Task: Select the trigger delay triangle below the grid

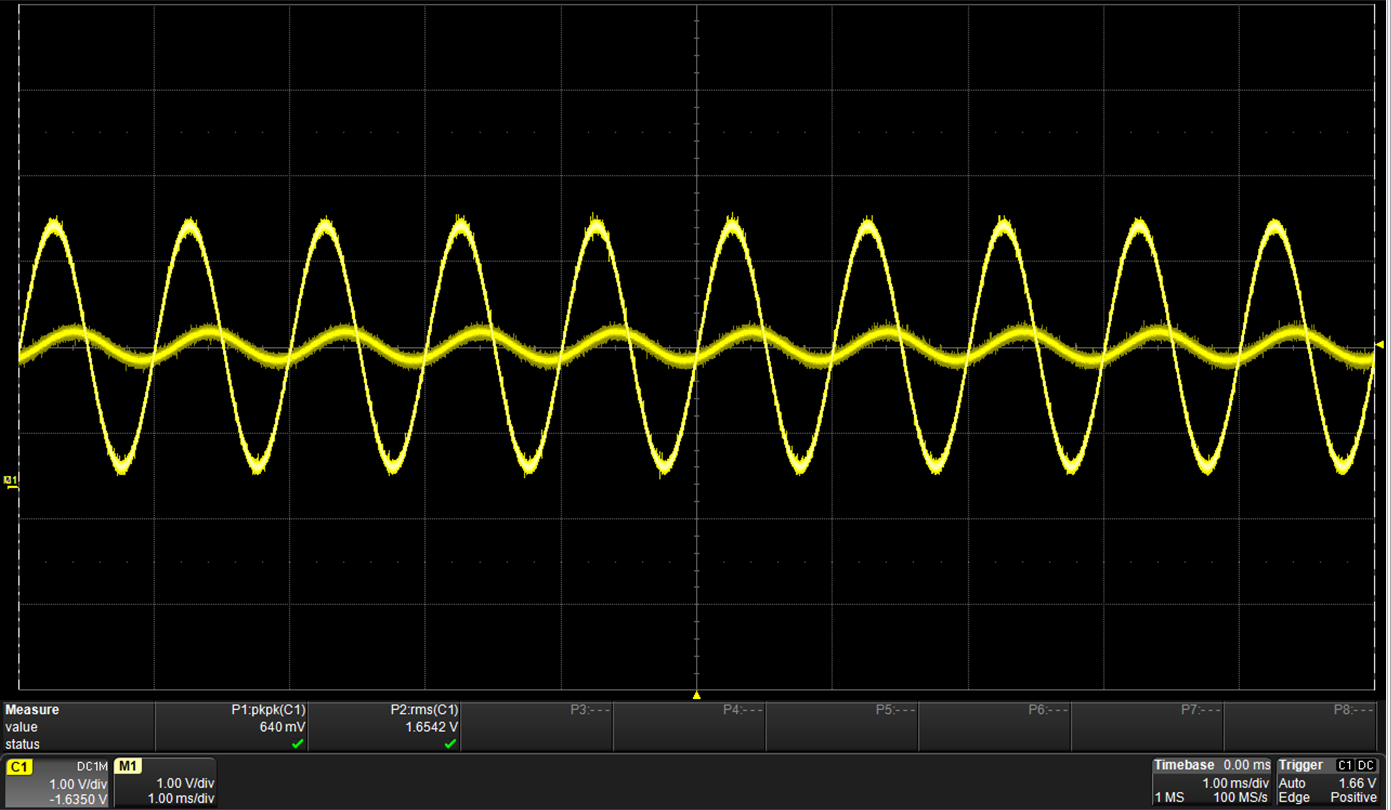Action: [x=696, y=695]
